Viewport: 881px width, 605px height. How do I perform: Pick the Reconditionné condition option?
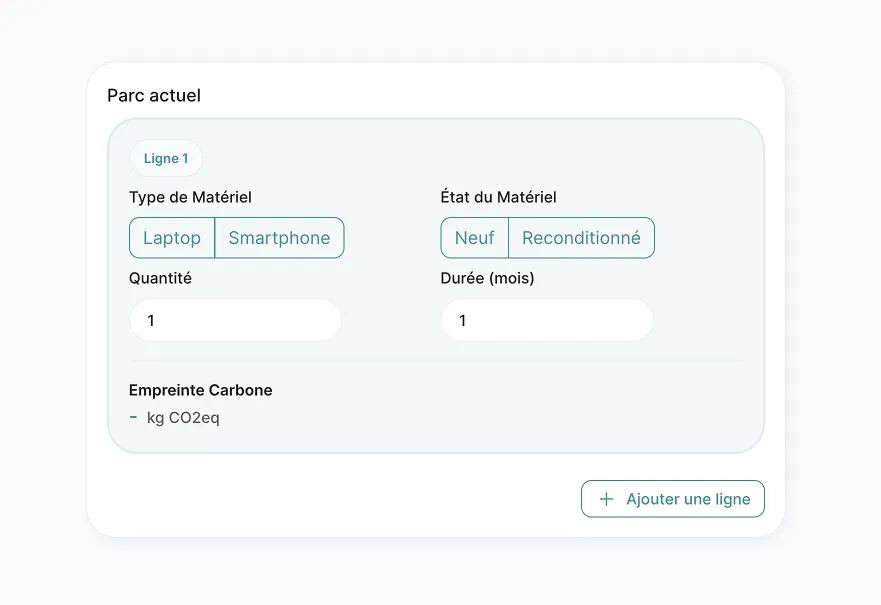(x=582, y=238)
